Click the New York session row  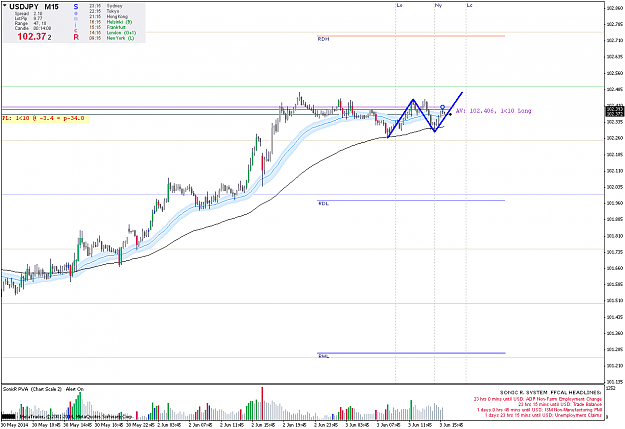[x=111, y=38]
